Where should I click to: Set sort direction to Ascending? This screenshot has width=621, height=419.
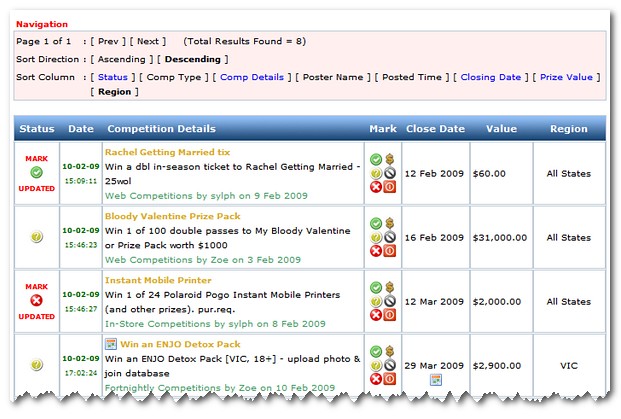[122, 59]
